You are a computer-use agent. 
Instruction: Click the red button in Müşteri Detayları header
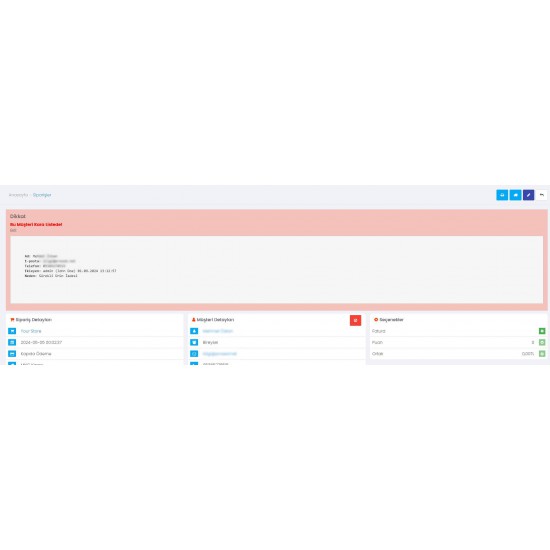point(355,320)
